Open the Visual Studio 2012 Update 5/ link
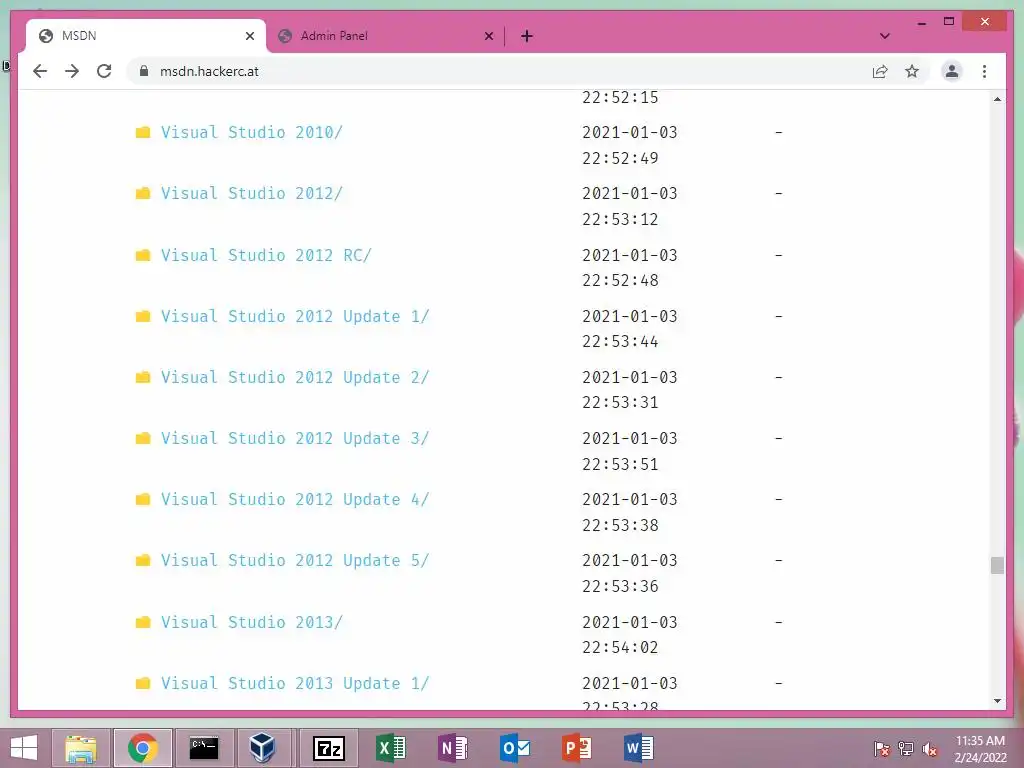 coord(295,560)
